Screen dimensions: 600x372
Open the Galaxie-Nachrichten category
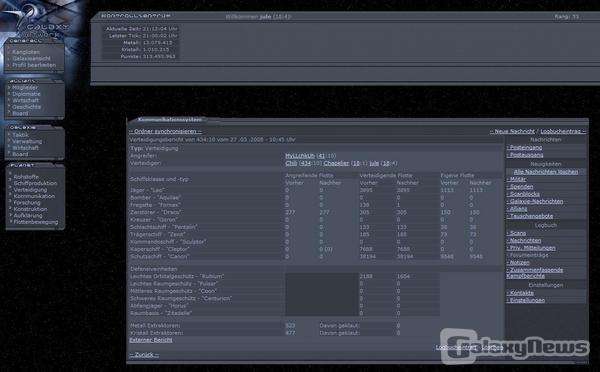coord(535,201)
